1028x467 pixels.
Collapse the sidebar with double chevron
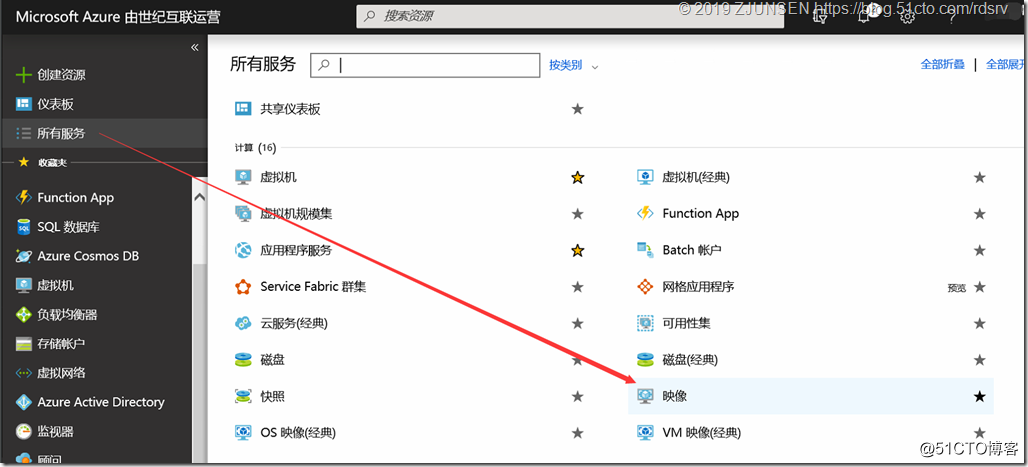194,47
